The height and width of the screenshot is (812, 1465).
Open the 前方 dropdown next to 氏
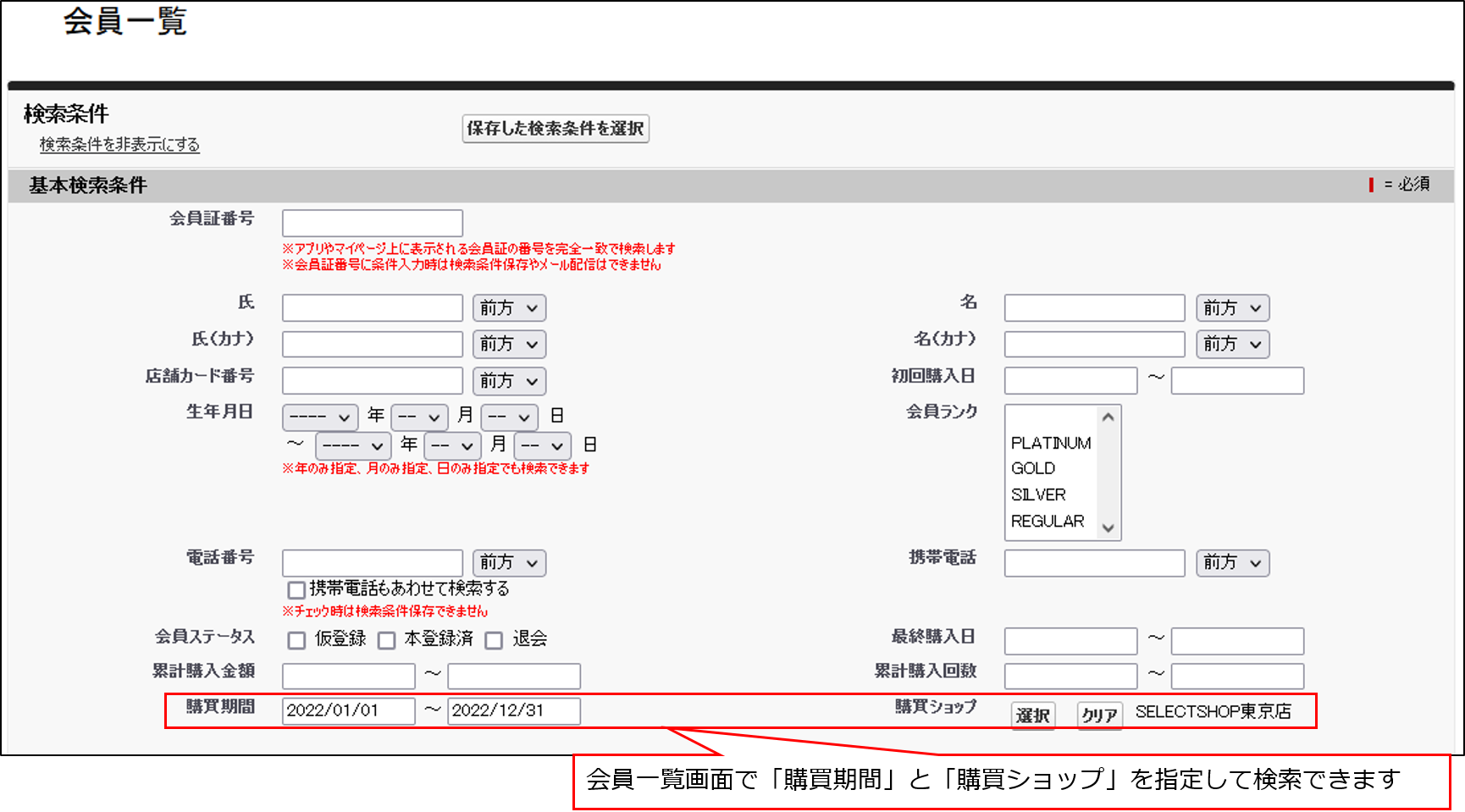(x=509, y=307)
